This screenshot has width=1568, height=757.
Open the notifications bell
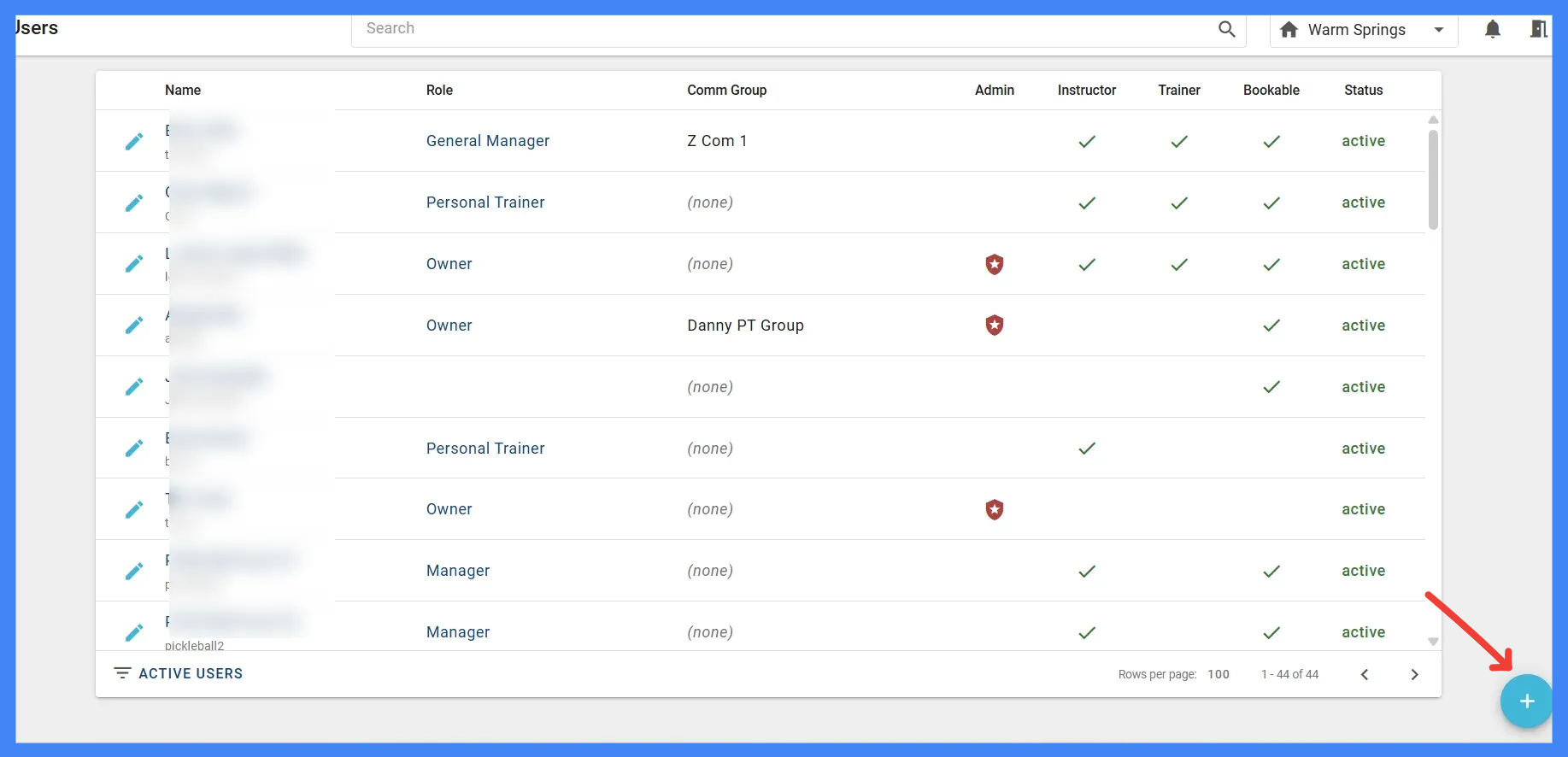[1493, 29]
